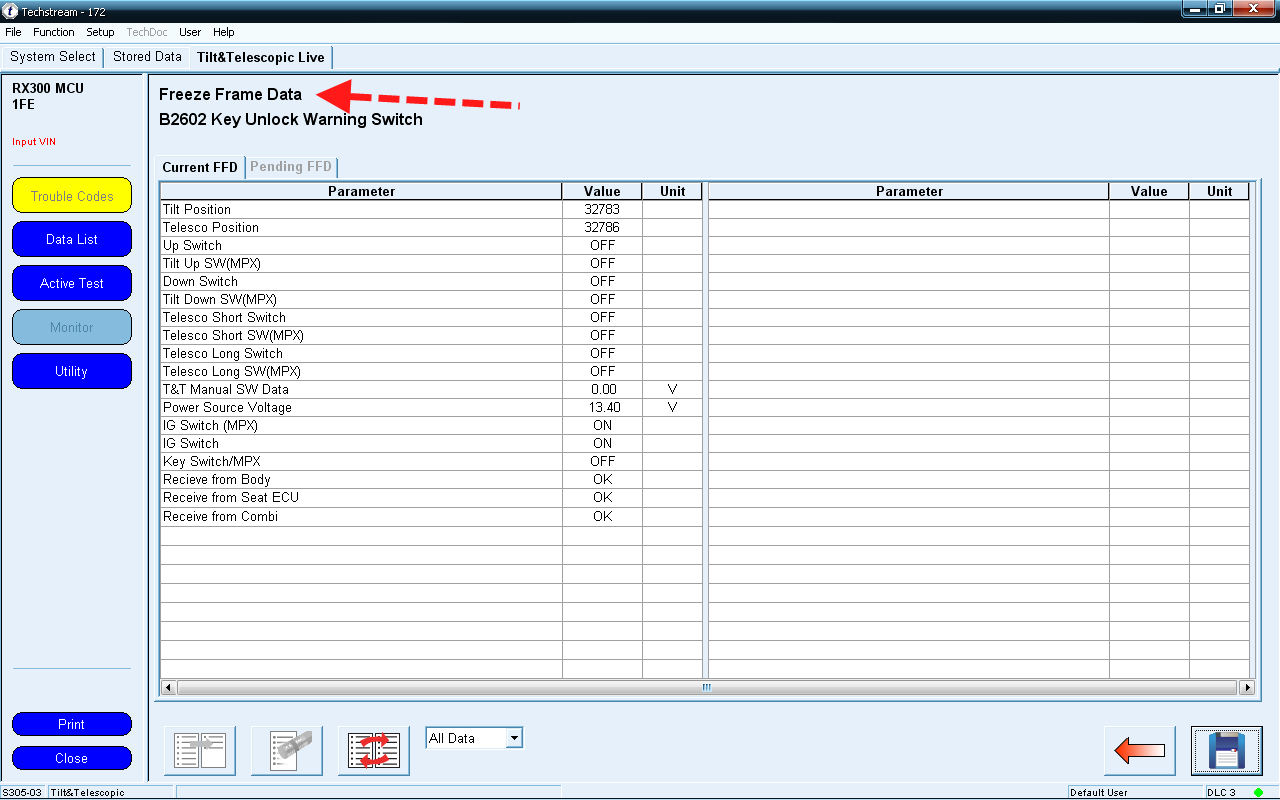Switch to the System Select tab
Screen dimensions: 1280x800
coord(53,57)
